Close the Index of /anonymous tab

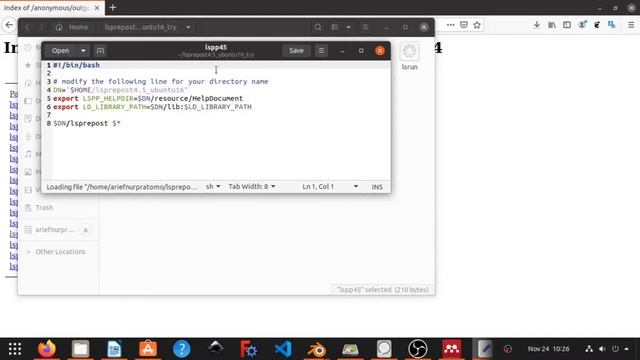(97, 8)
